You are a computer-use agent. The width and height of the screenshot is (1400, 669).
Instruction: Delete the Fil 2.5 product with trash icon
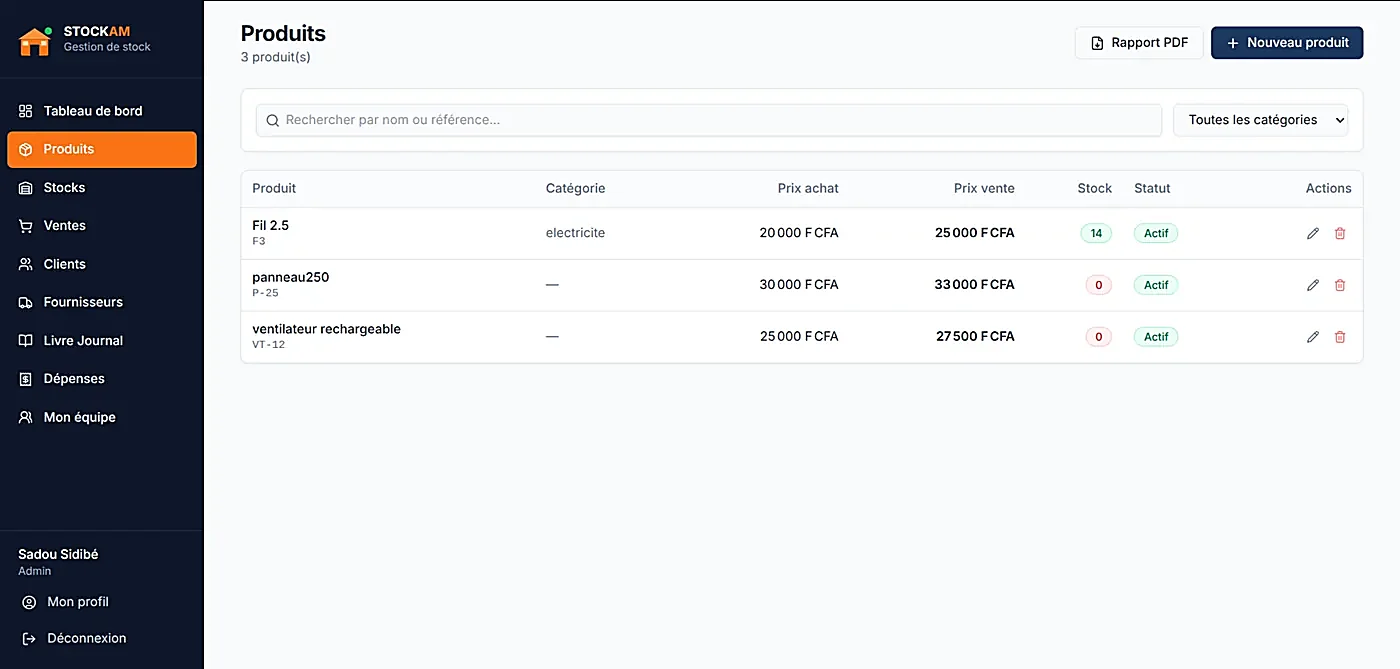coord(1340,233)
